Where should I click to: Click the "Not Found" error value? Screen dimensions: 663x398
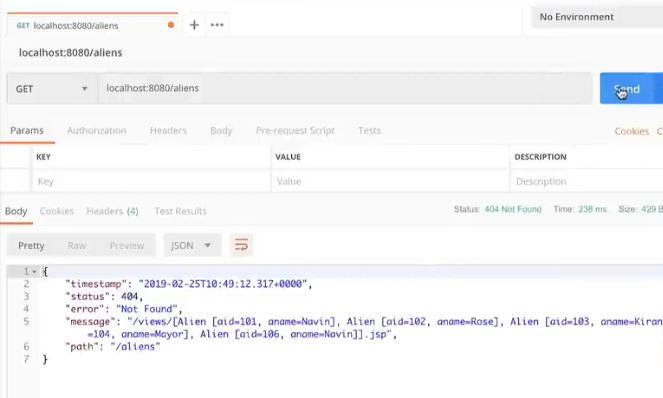pos(147,309)
